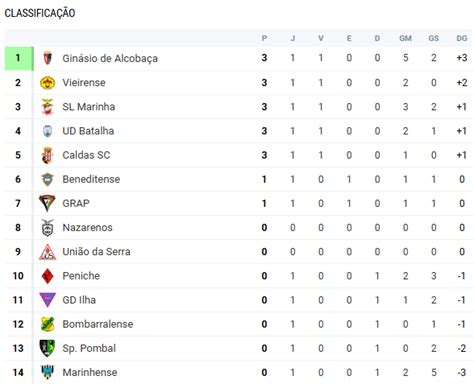Click the Ginásio de Alcobaça club crest

47,58
